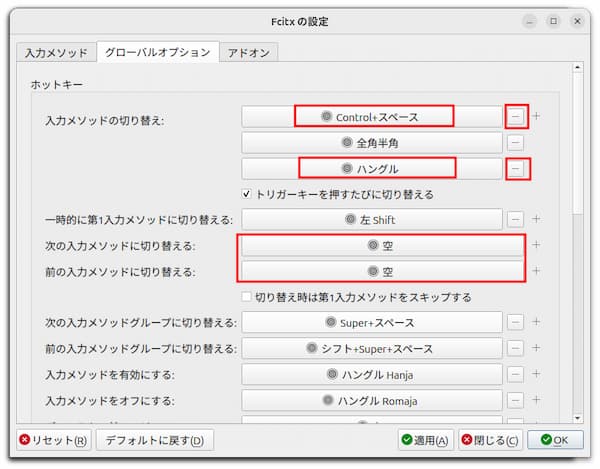Click the リセット(R) button
600x469 pixels.
coord(54,440)
